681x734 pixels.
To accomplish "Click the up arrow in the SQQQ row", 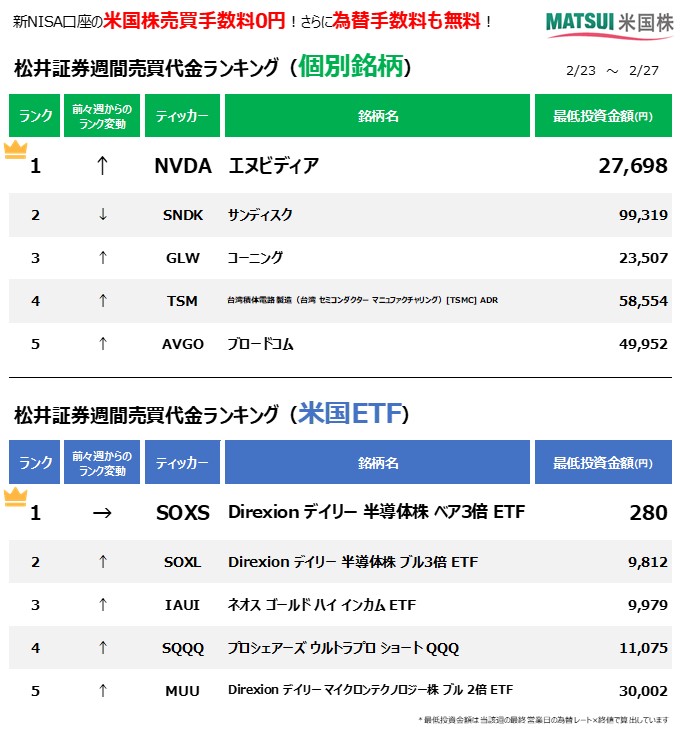I will coord(103,648).
